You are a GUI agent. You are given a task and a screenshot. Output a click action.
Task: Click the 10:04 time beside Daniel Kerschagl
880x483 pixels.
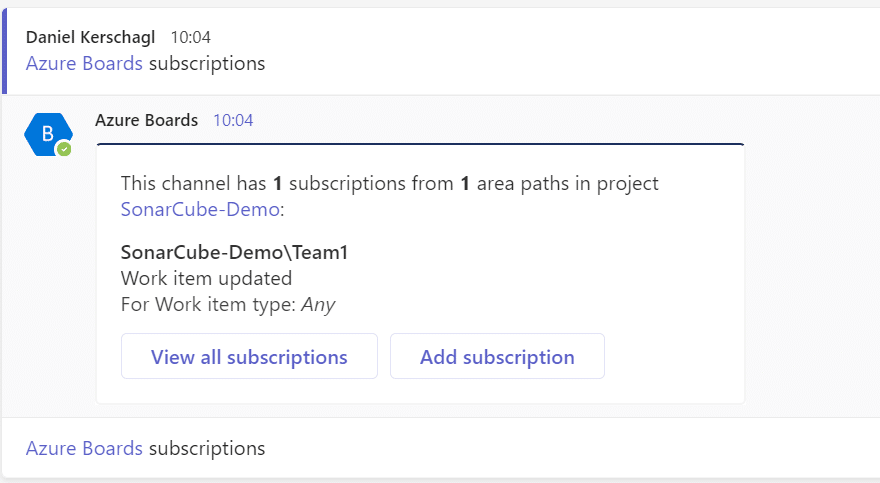191,37
